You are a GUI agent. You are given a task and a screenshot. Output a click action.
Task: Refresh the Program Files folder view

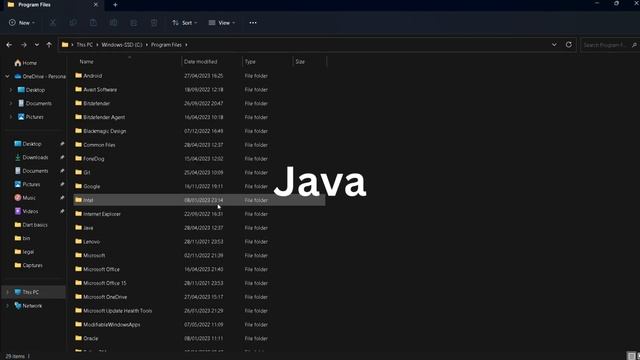pos(569,44)
